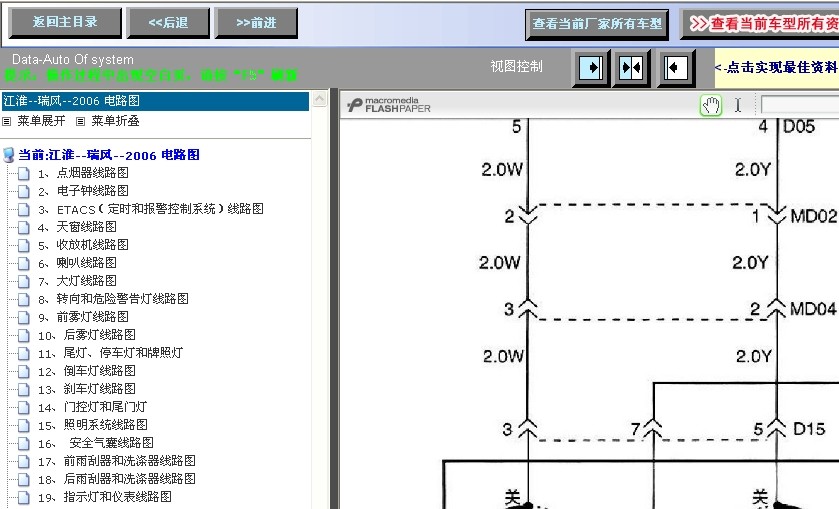Open 查看当前车型所有资料 red button
Screen dimensions: 839x509
point(760,24)
